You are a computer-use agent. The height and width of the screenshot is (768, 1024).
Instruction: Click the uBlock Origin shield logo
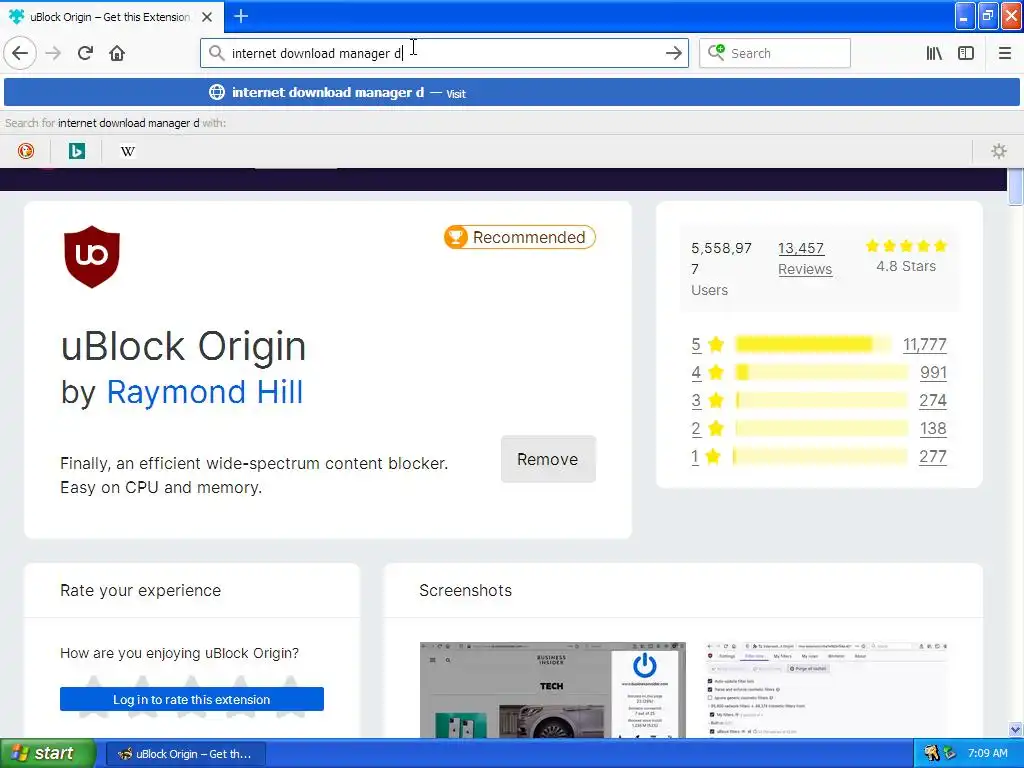pyautogui.click(x=91, y=257)
